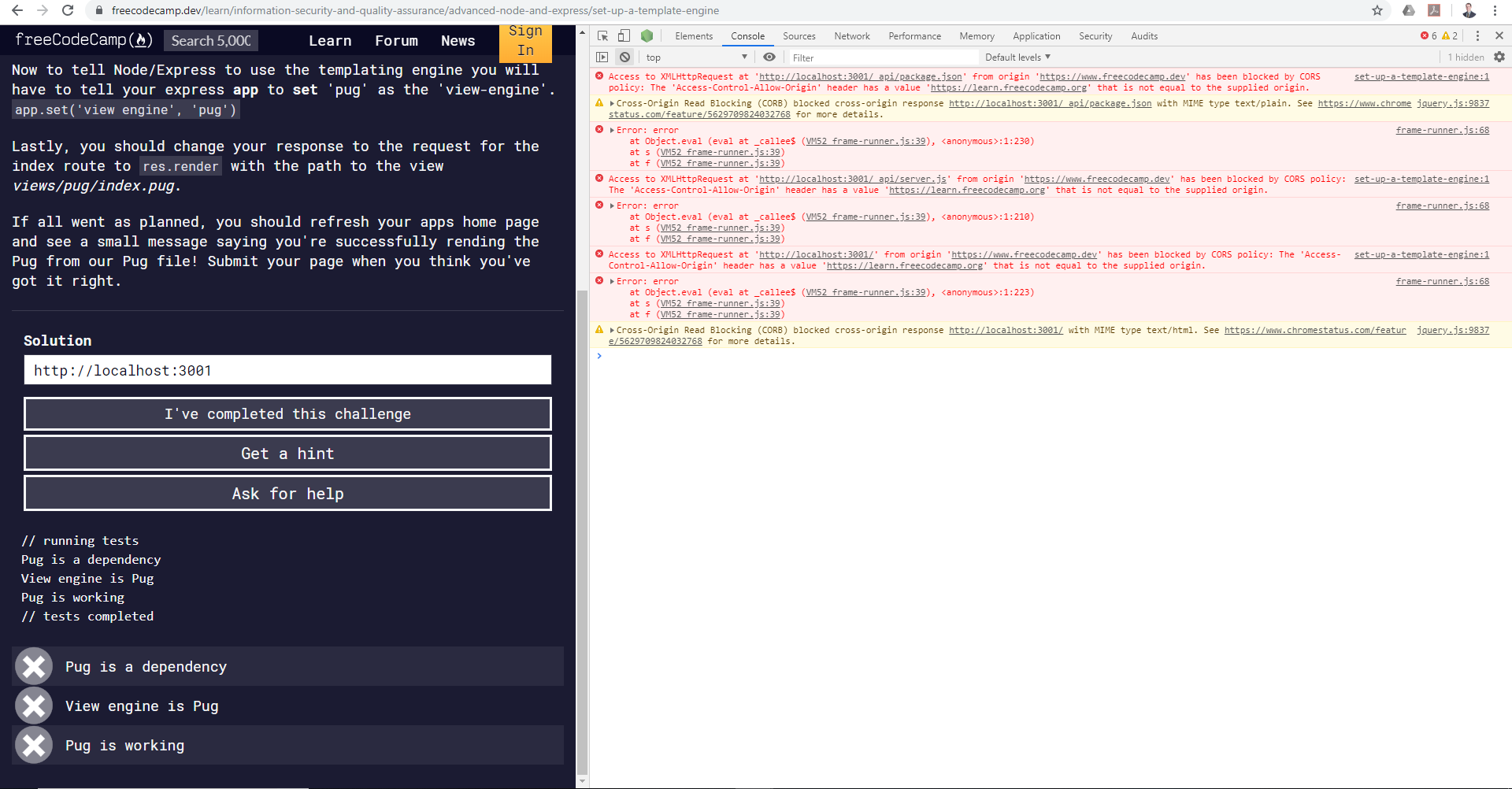Click the green hexagon Node DevTools icon
The height and width of the screenshot is (789, 1512).
pyautogui.click(x=647, y=35)
